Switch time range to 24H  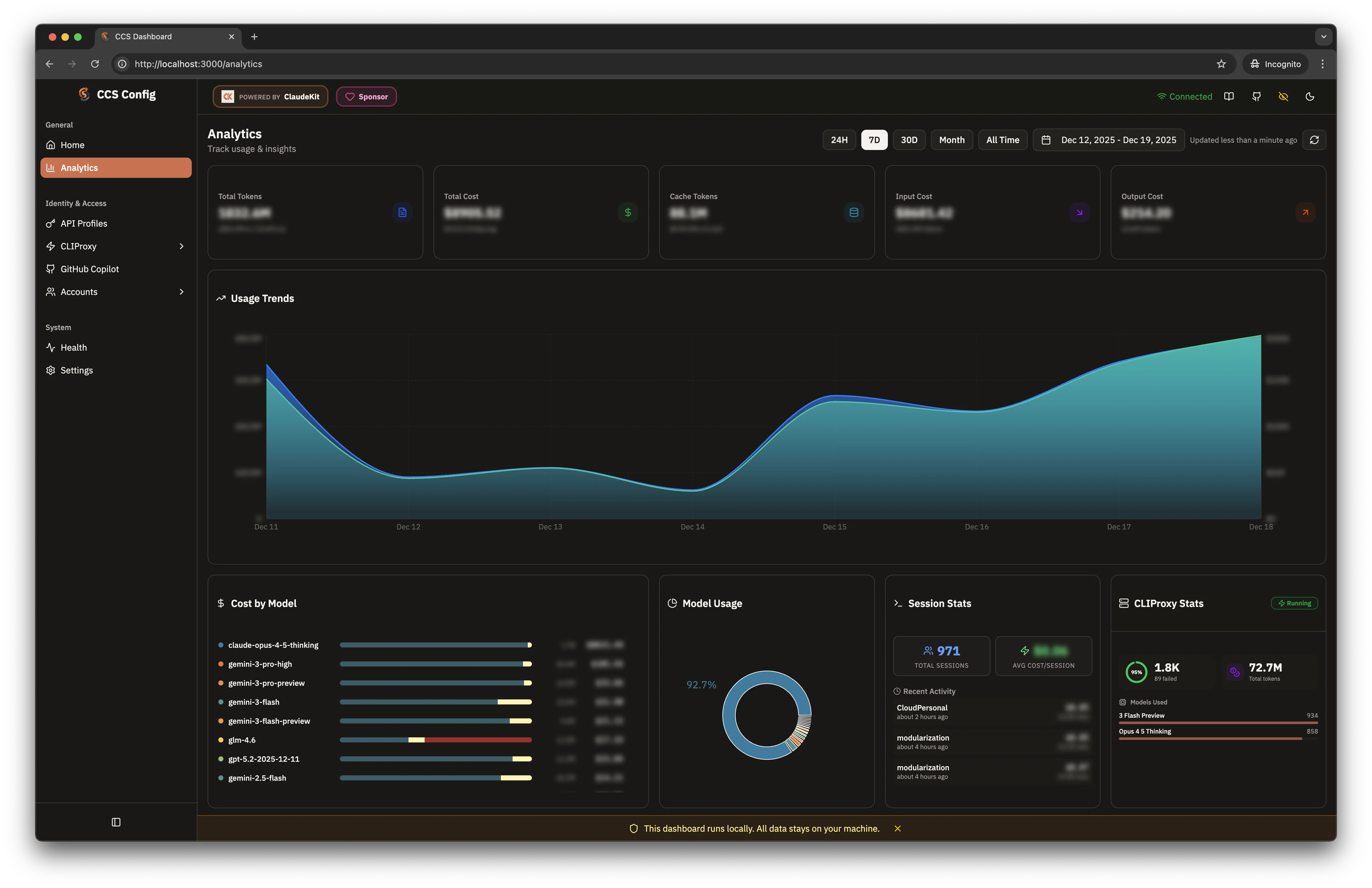click(839, 140)
